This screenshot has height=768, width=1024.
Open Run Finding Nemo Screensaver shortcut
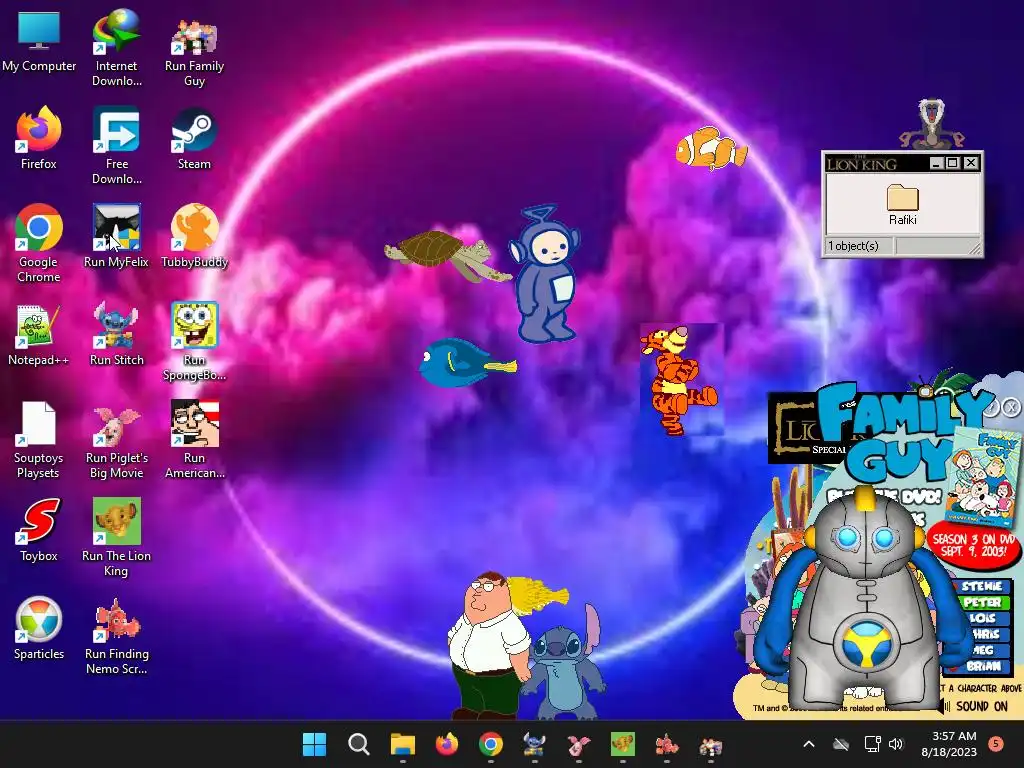click(x=116, y=635)
